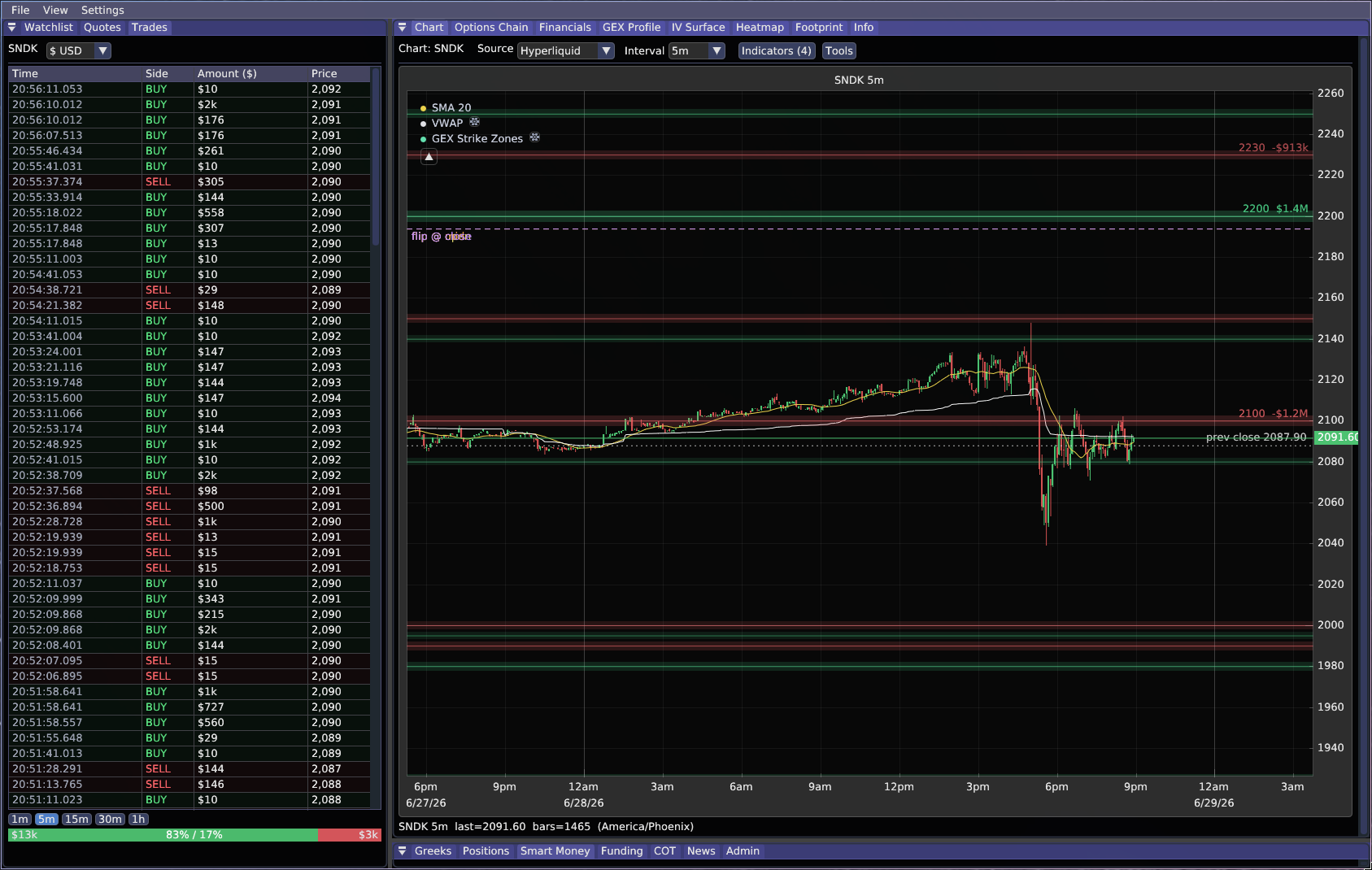
Task: Open the IV Surface tab
Action: [698, 27]
